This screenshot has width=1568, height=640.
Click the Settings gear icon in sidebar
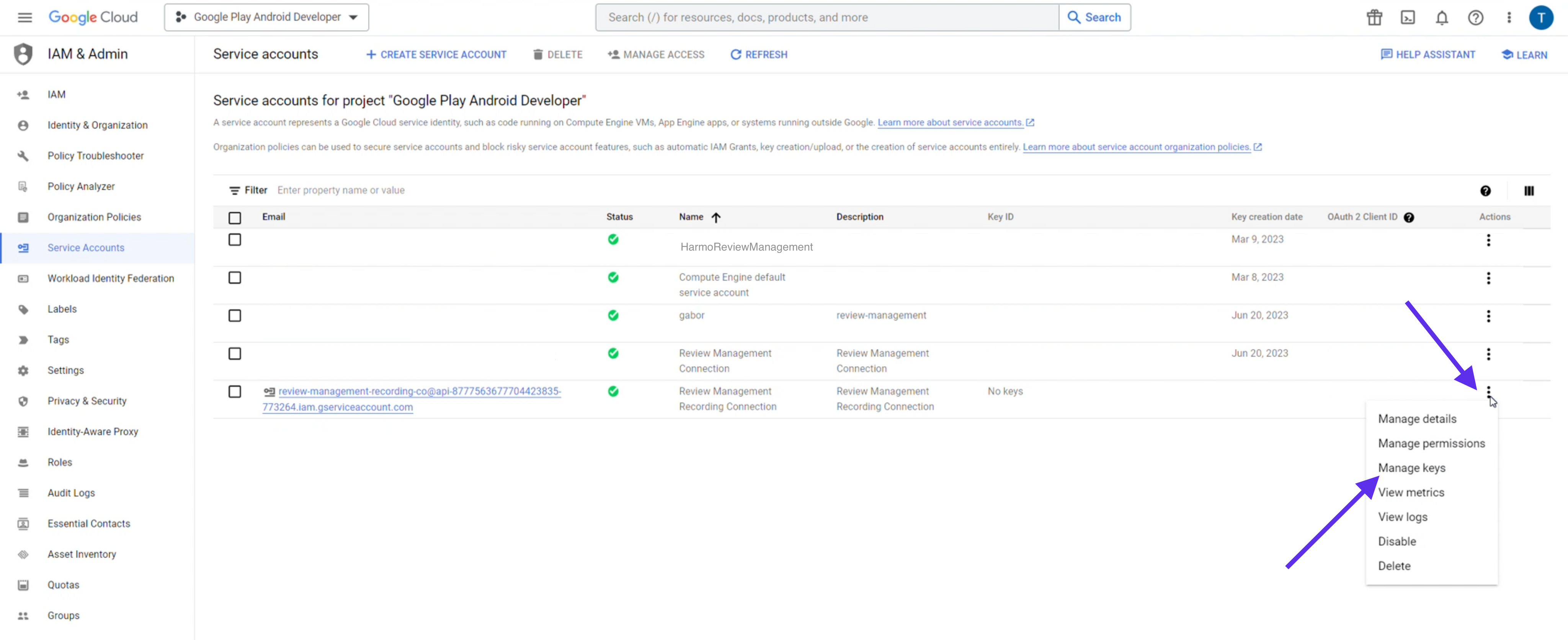tap(23, 370)
